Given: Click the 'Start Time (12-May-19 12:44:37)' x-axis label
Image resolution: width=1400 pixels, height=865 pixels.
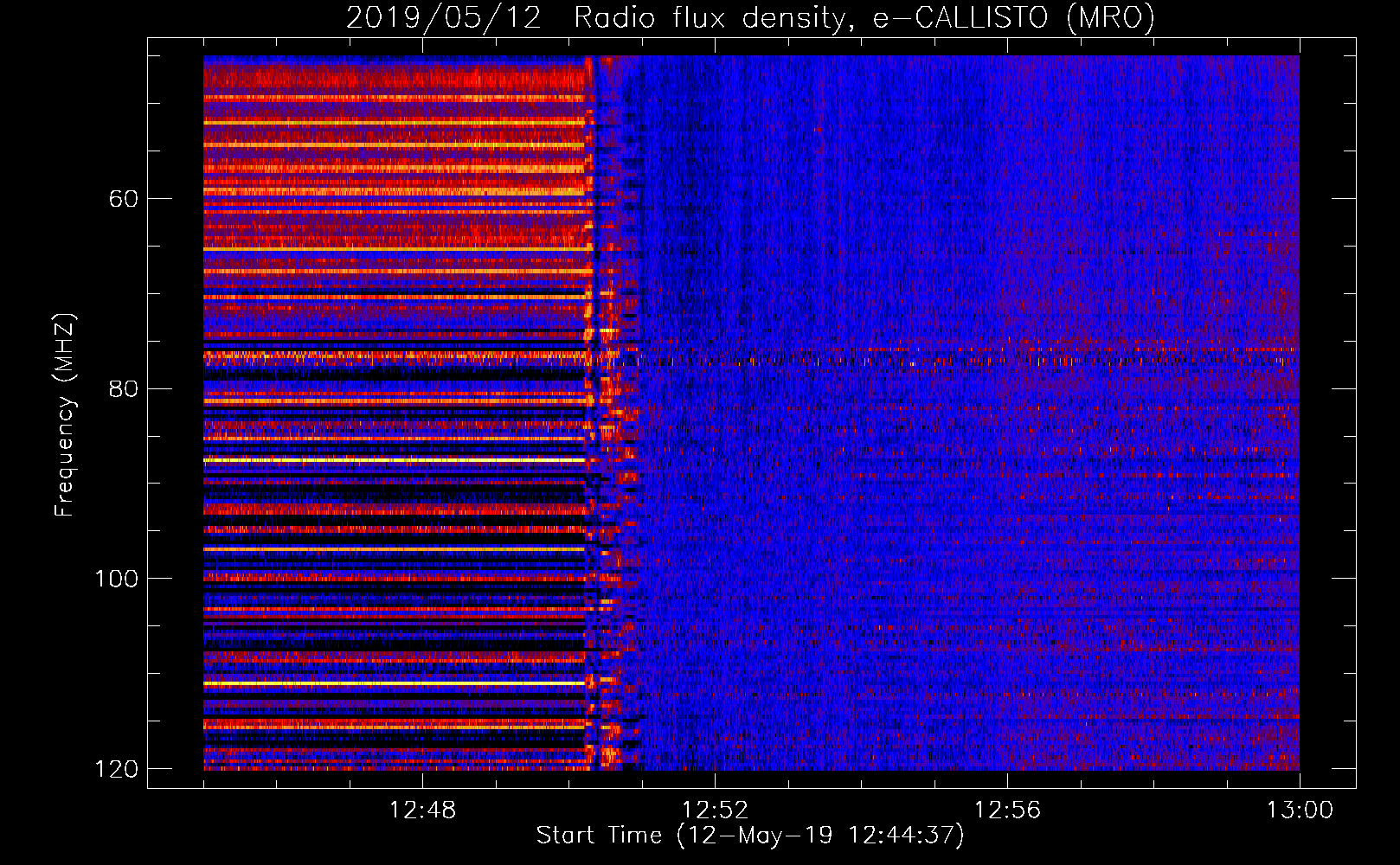Looking at the screenshot, I should pos(750,836).
